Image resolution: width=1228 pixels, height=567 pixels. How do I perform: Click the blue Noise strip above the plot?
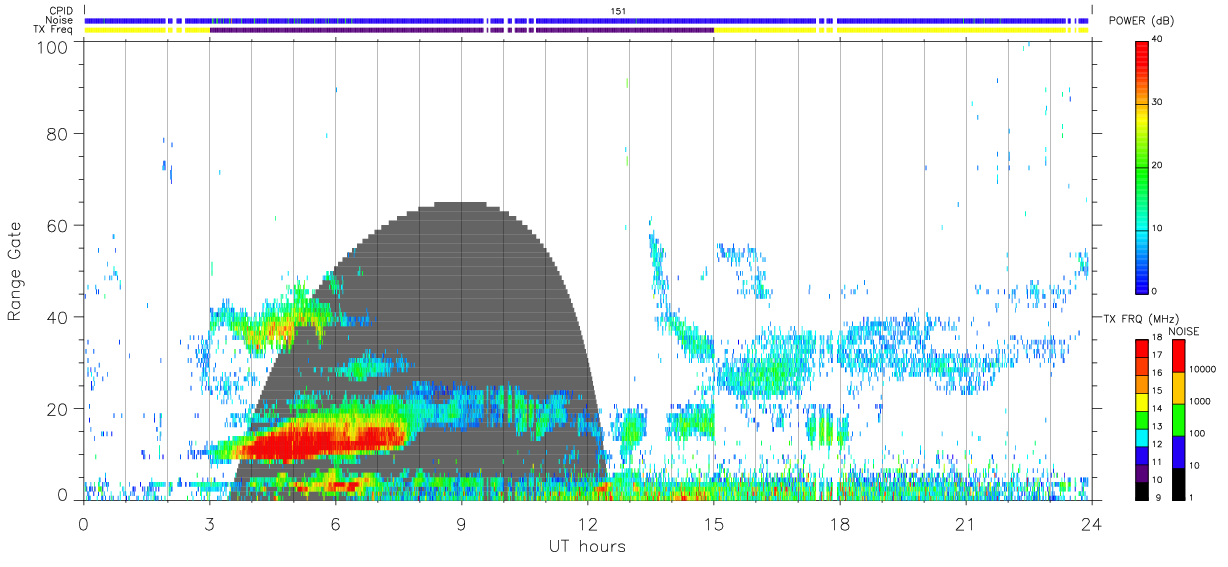[587, 20]
